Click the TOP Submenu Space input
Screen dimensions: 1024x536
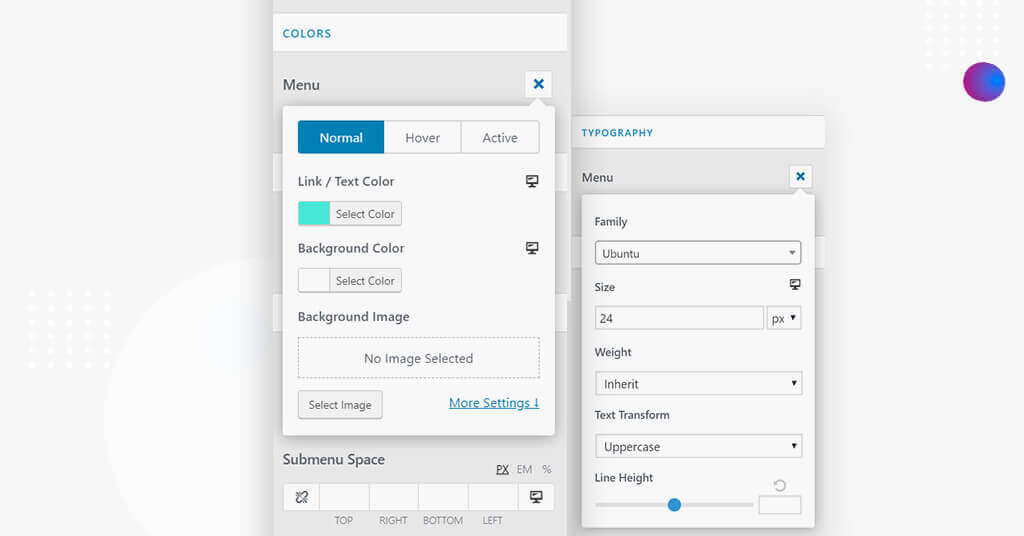pyautogui.click(x=344, y=497)
